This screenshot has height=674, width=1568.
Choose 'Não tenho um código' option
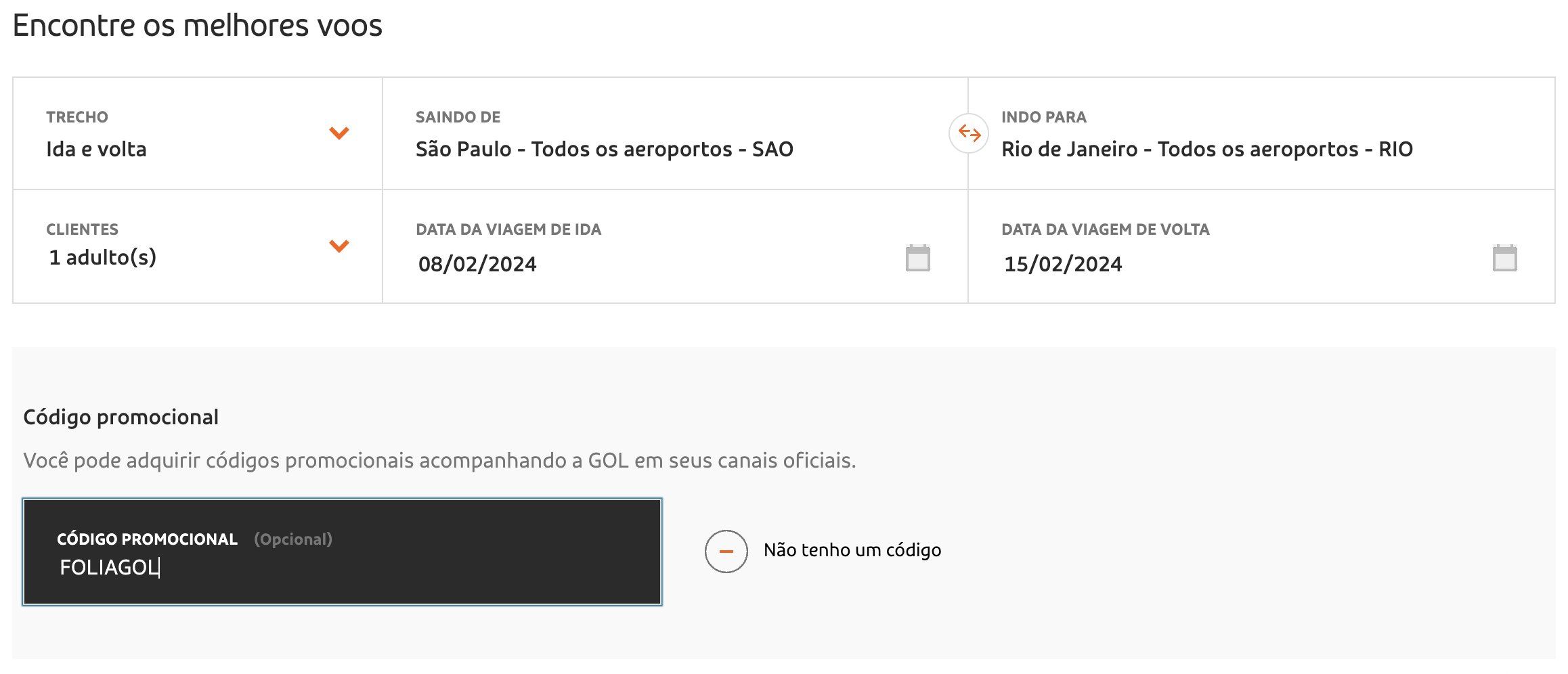852,550
